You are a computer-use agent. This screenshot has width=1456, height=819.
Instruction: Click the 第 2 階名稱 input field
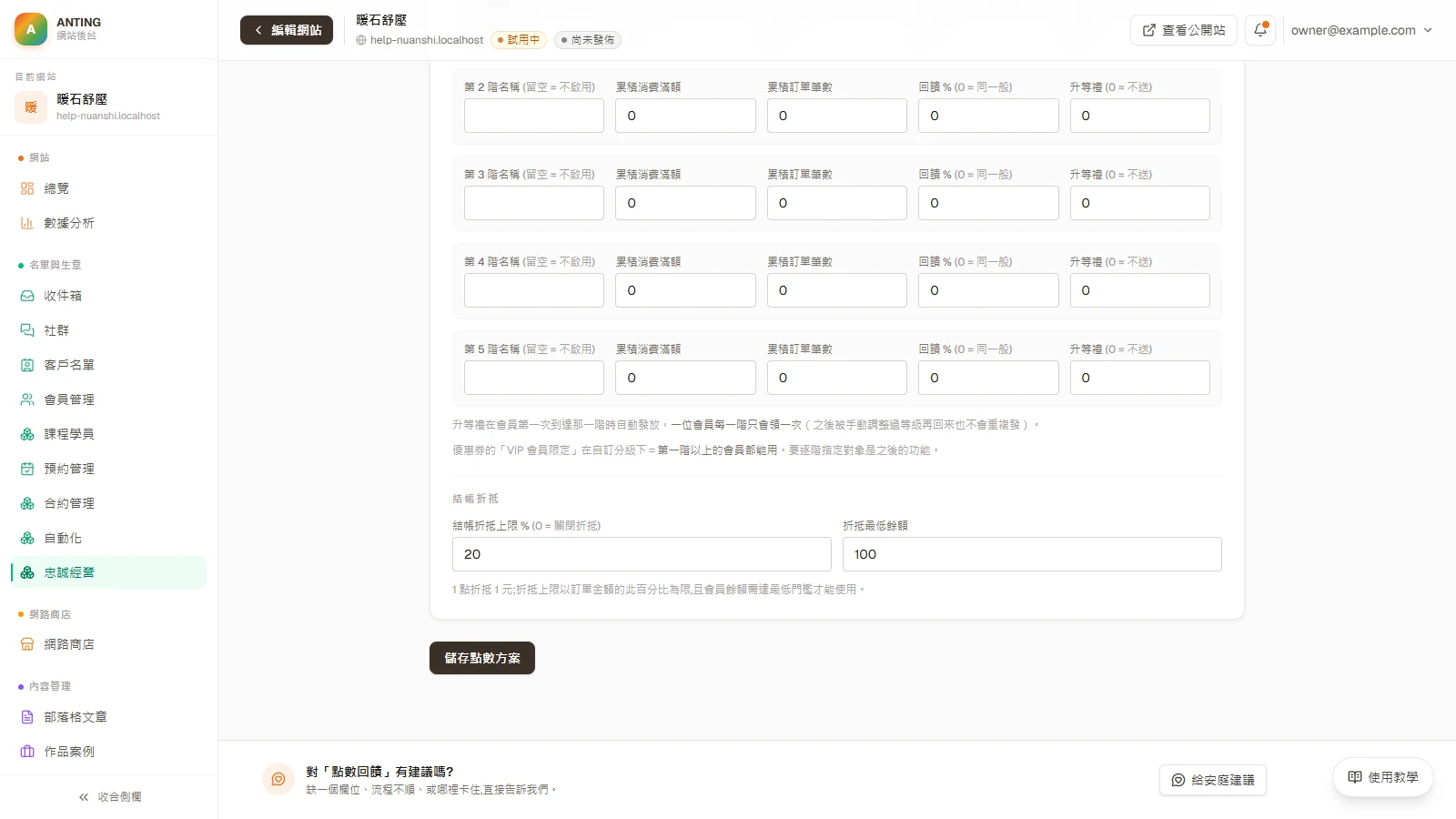click(534, 116)
